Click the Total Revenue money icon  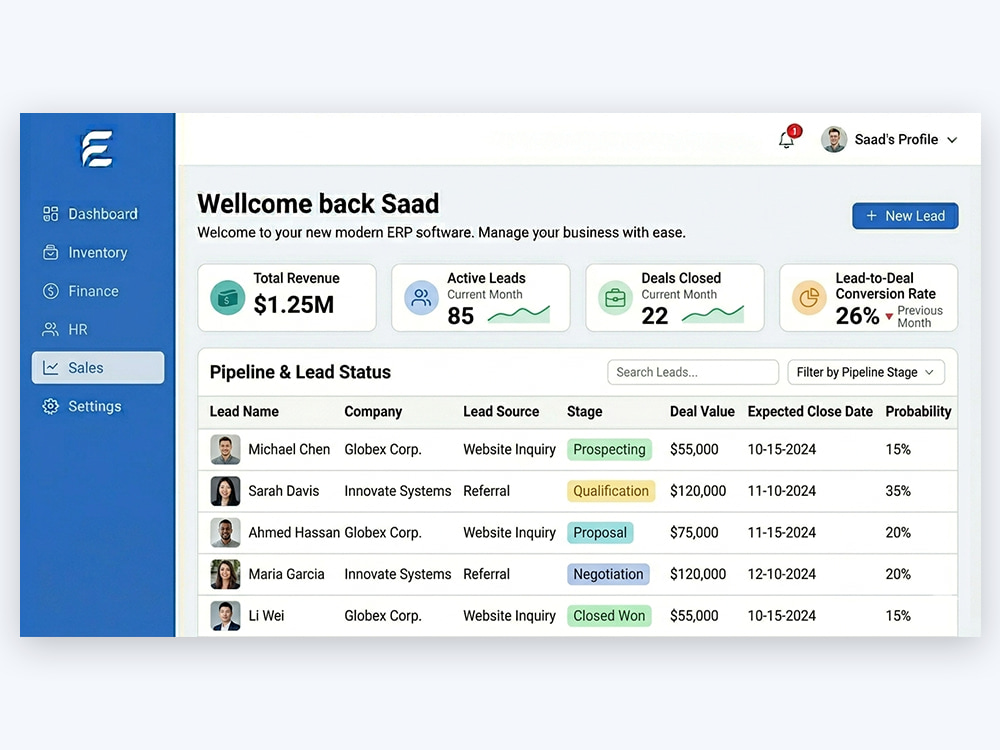[228, 298]
